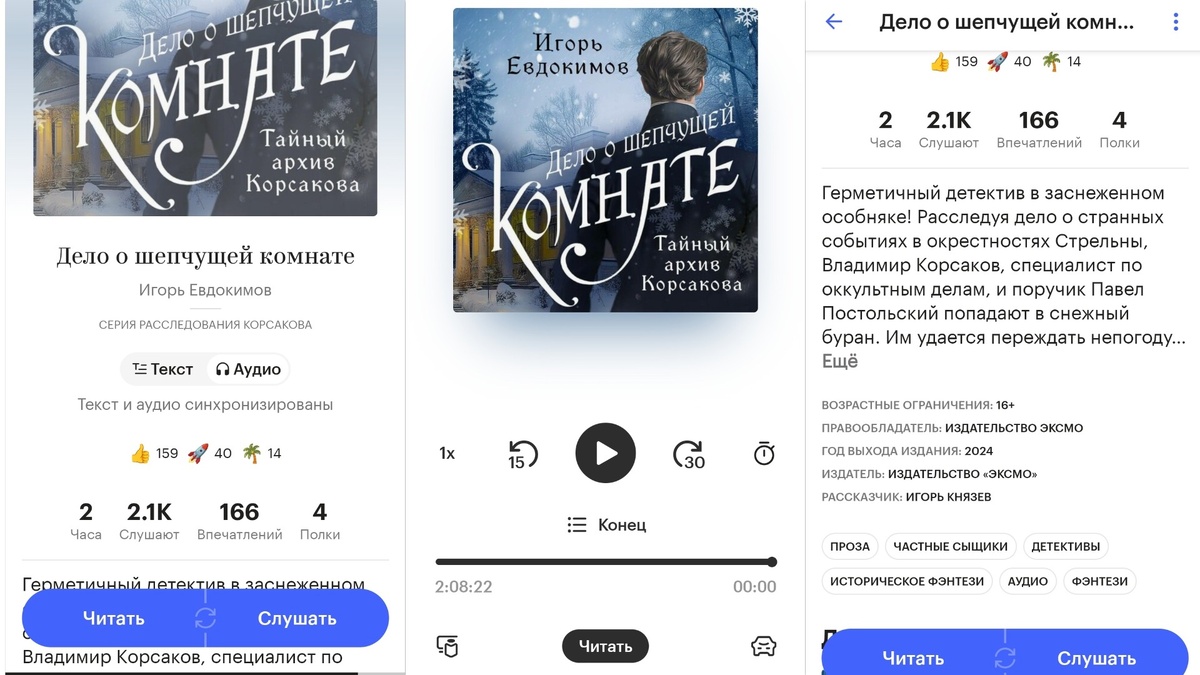
Task: Select the ДЕТЕКТИВЫ genre tag
Action: tap(1066, 547)
